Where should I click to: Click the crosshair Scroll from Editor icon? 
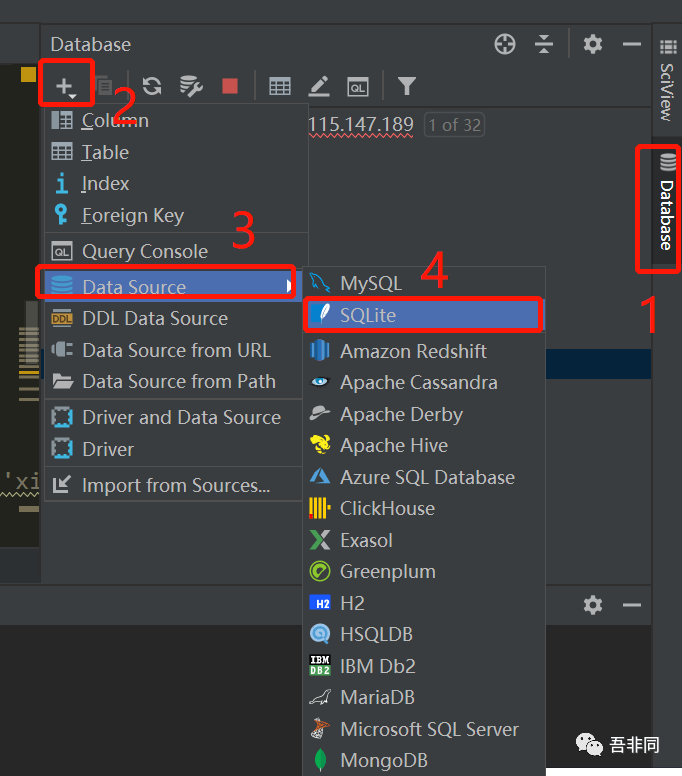point(505,44)
